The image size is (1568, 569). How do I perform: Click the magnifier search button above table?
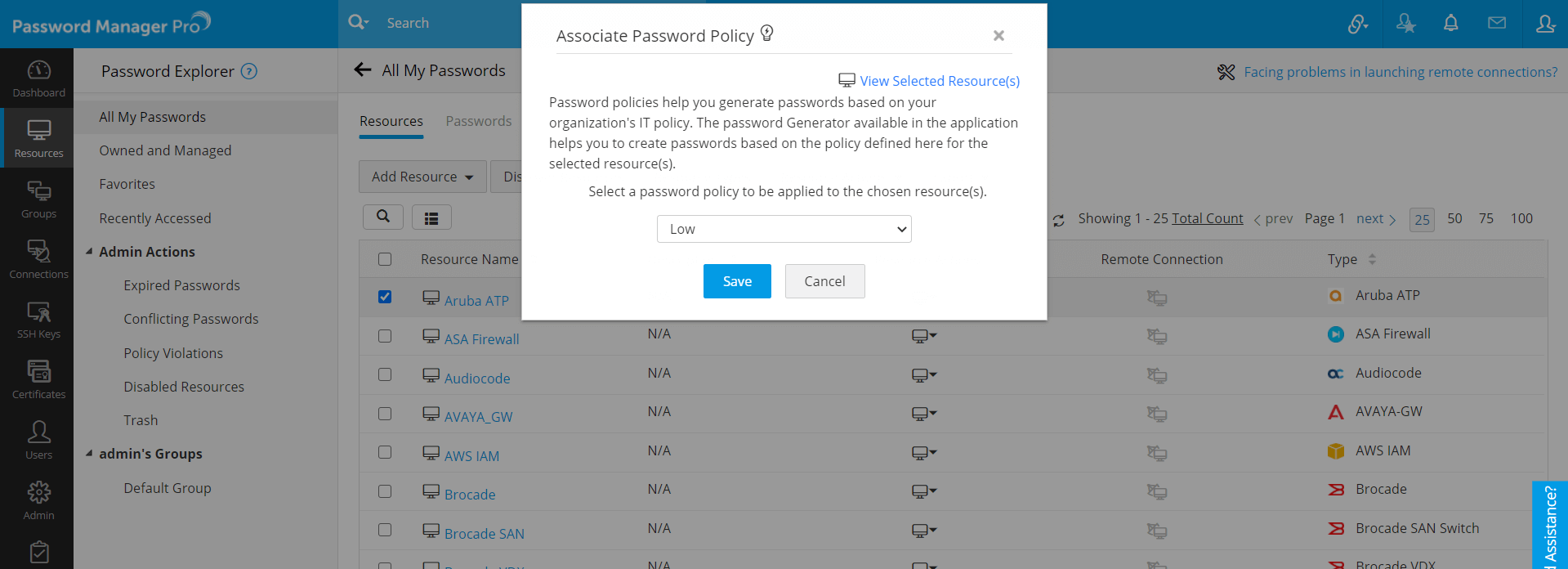tap(382, 217)
